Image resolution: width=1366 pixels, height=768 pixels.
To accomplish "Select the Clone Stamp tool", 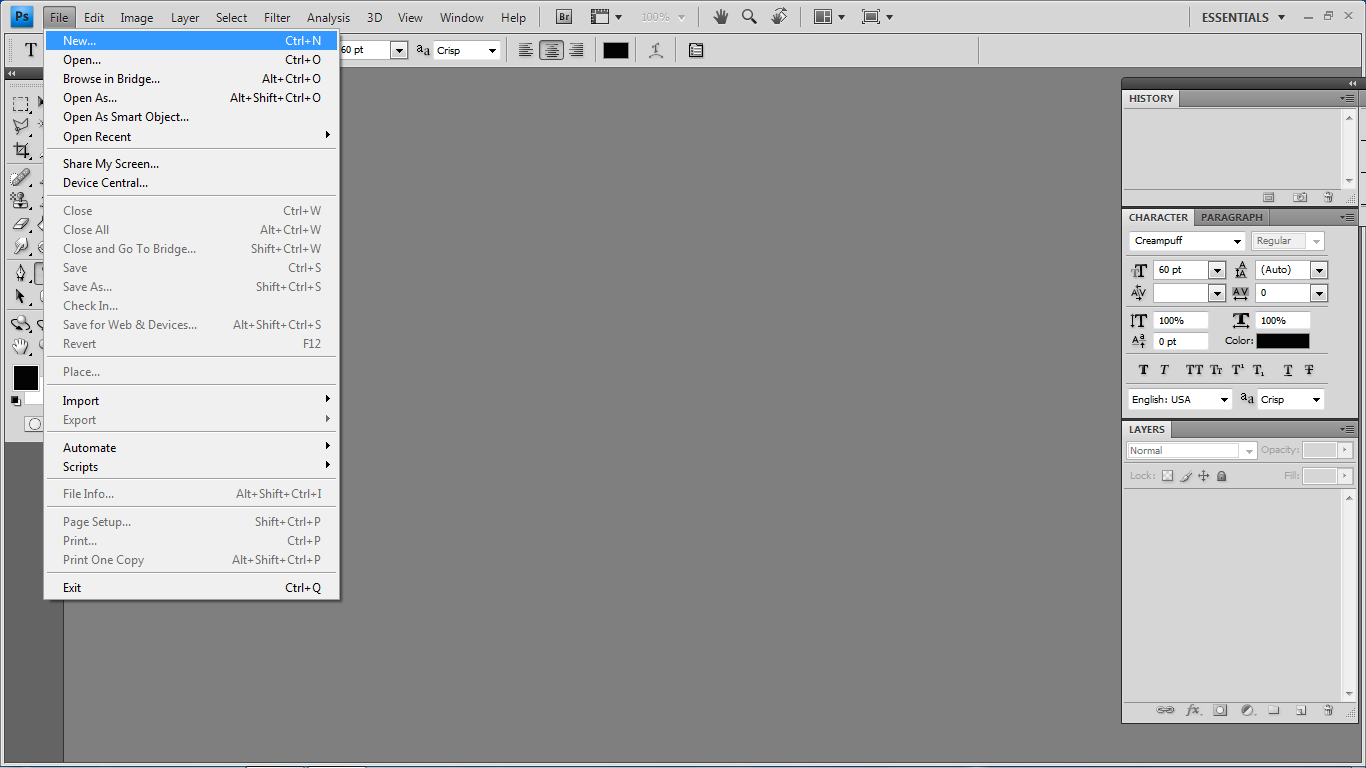I will point(20,201).
